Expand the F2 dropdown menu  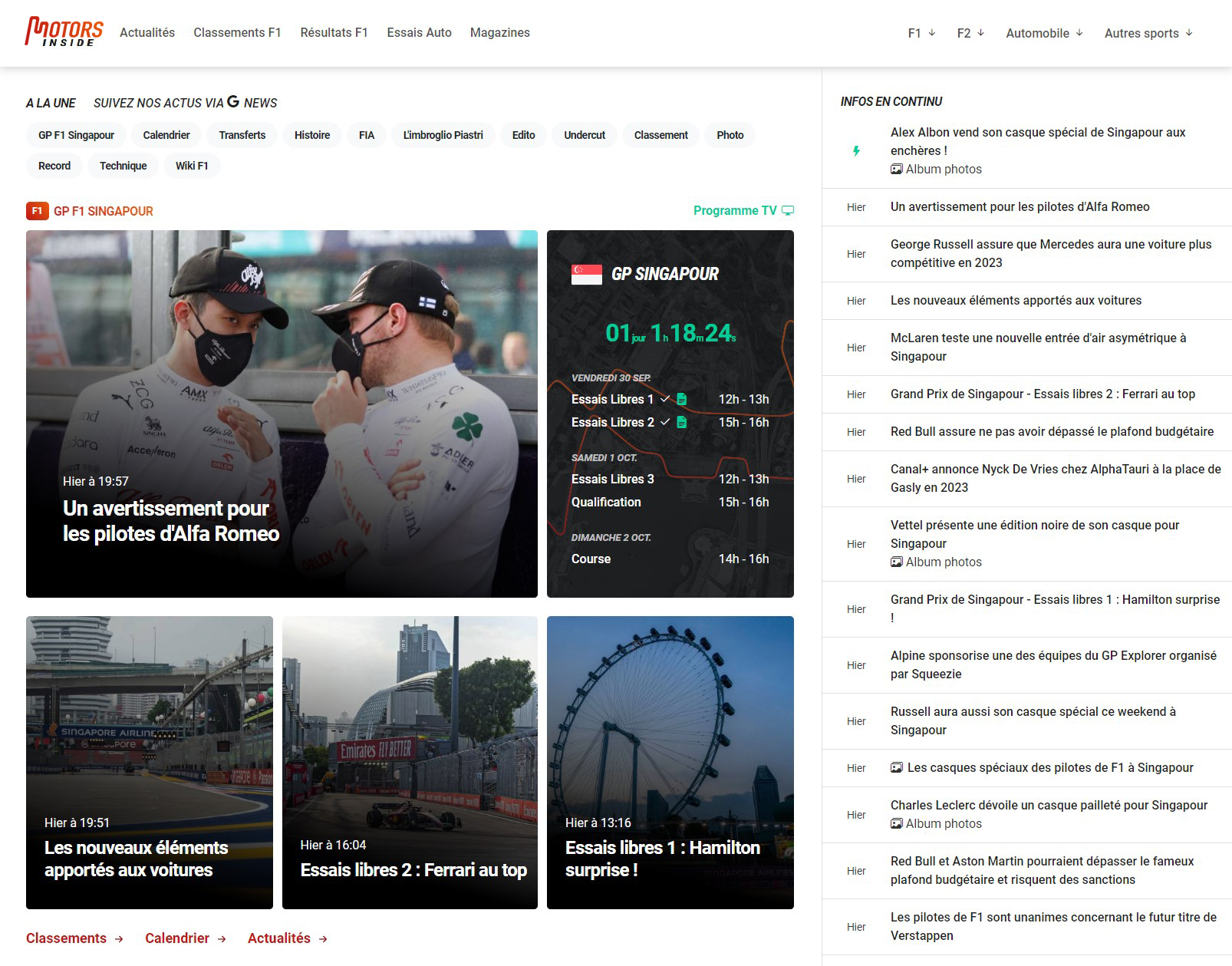click(x=970, y=33)
